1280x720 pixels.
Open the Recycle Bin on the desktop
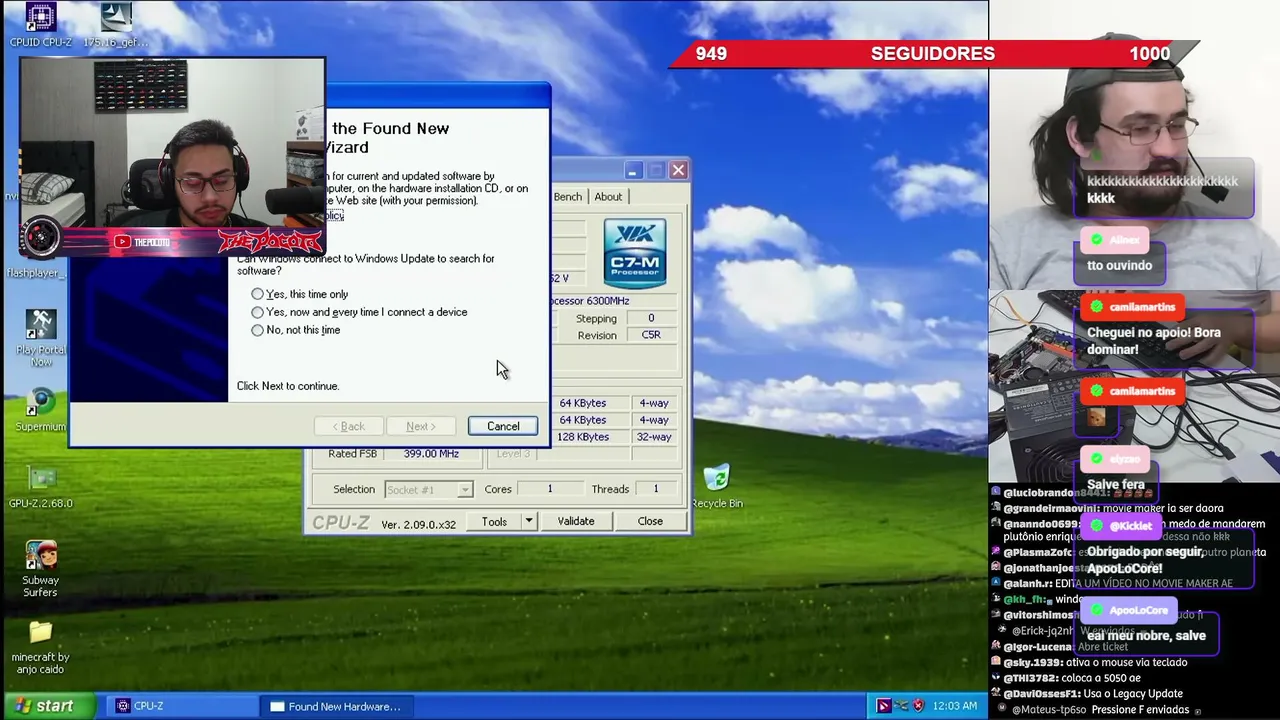coord(717,486)
